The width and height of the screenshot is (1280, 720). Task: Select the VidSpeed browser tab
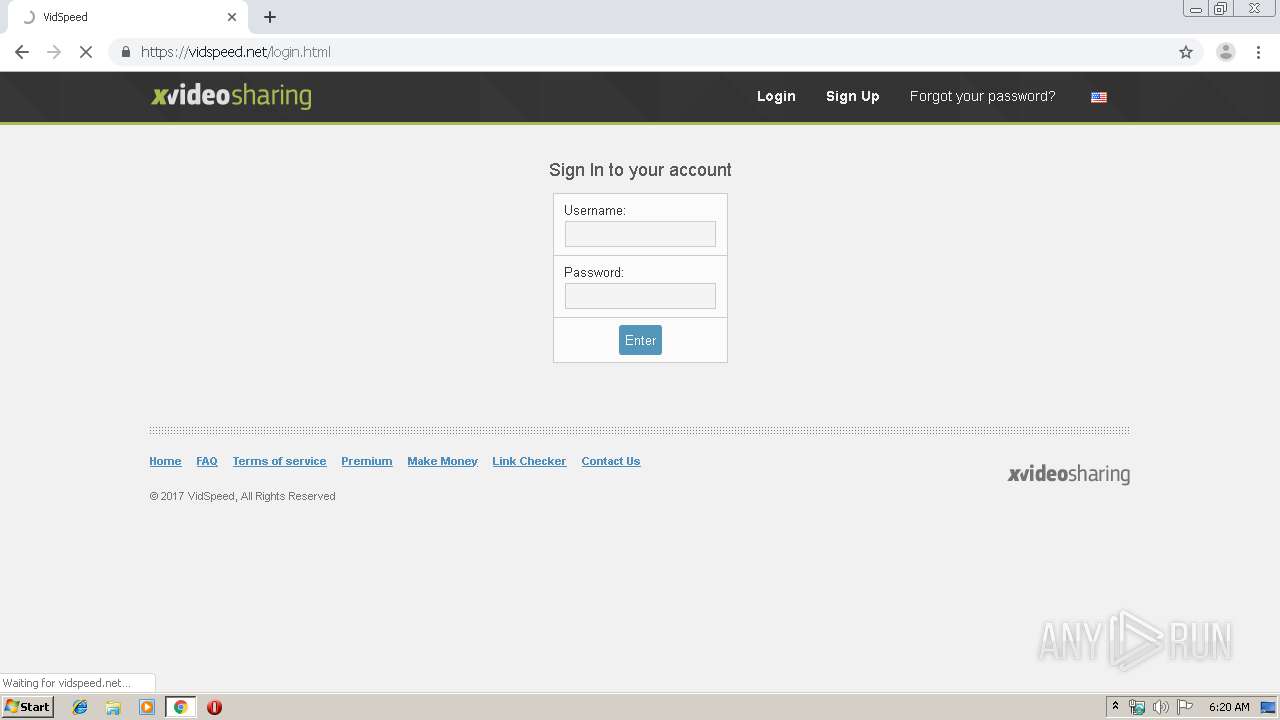pos(126,17)
